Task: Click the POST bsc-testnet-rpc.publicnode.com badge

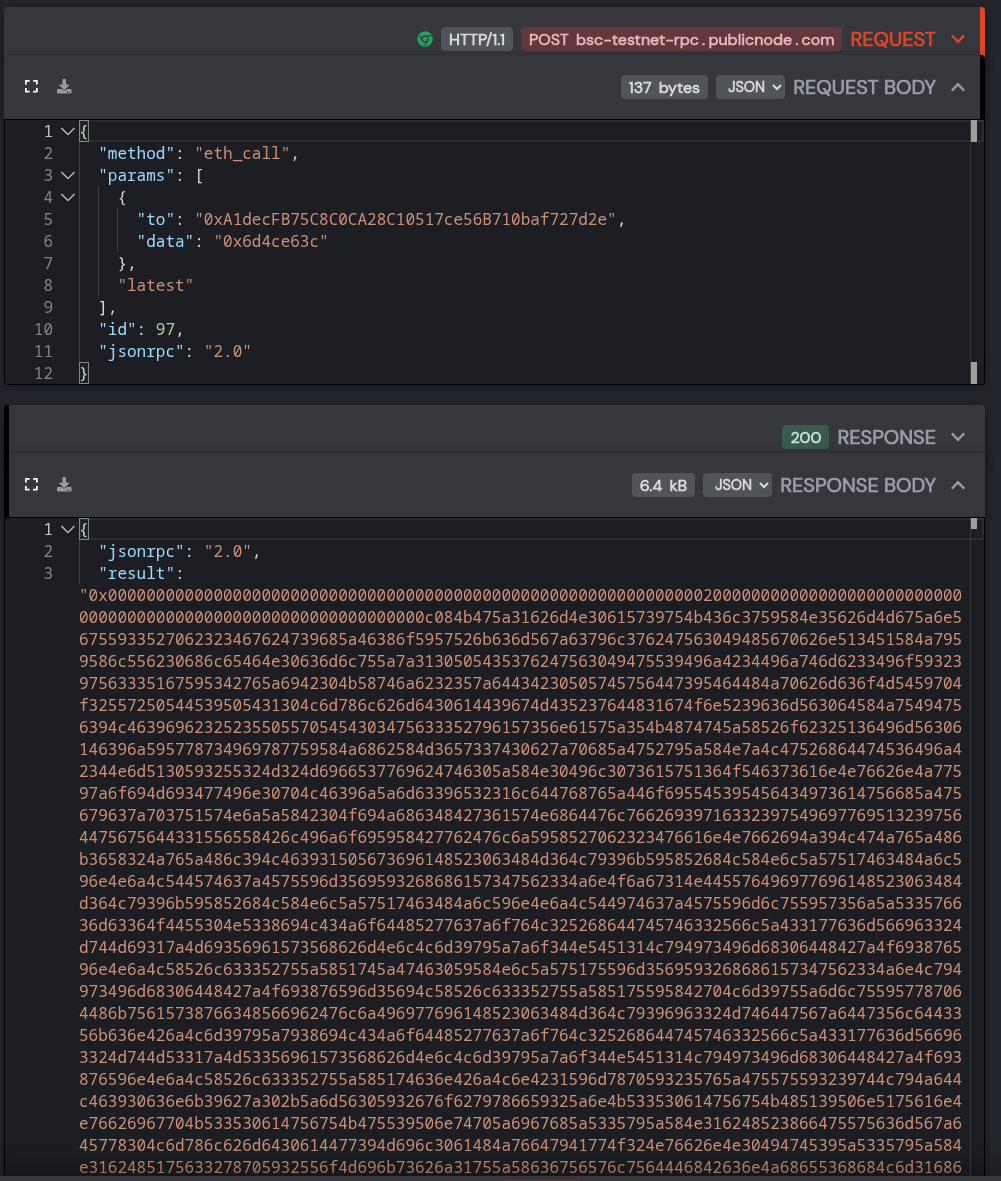Action: tap(682, 39)
